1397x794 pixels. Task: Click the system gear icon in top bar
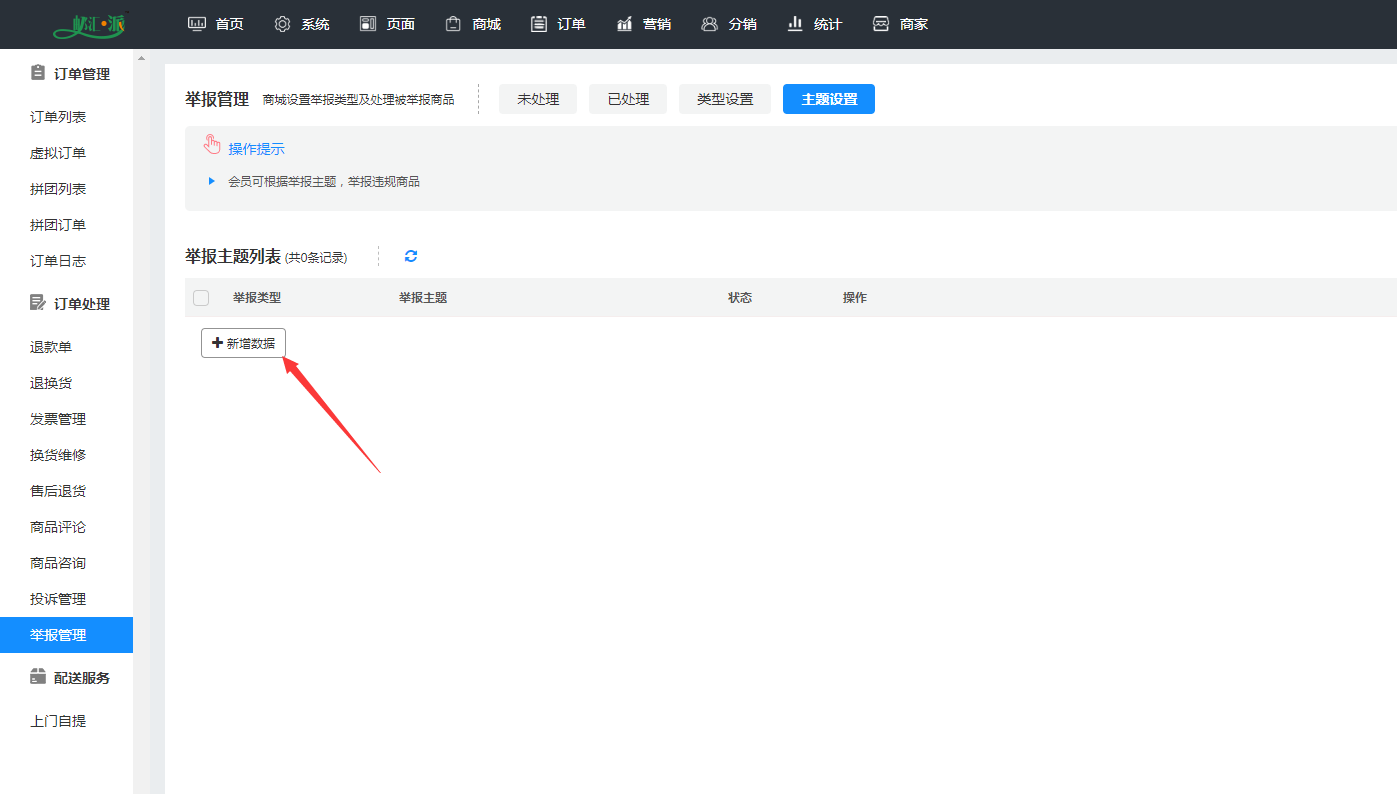tap(283, 24)
